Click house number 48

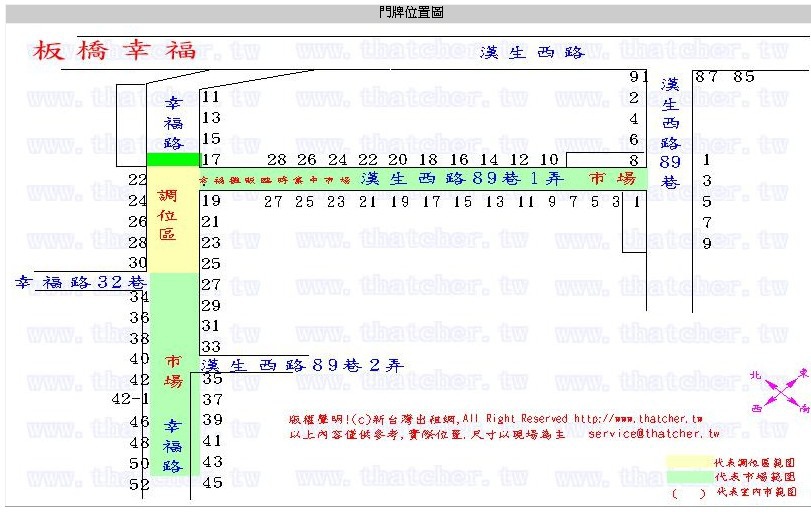click(x=140, y=443)
